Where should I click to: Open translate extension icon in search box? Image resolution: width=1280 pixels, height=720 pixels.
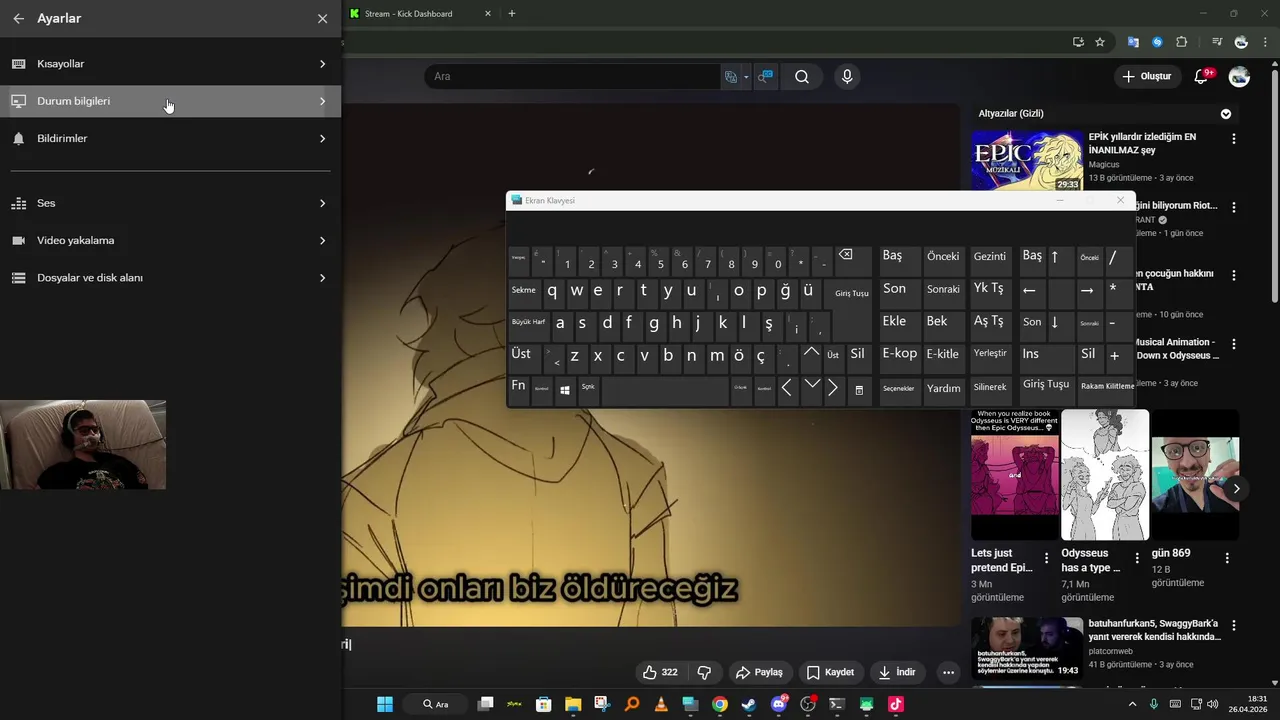click(731, 77)
